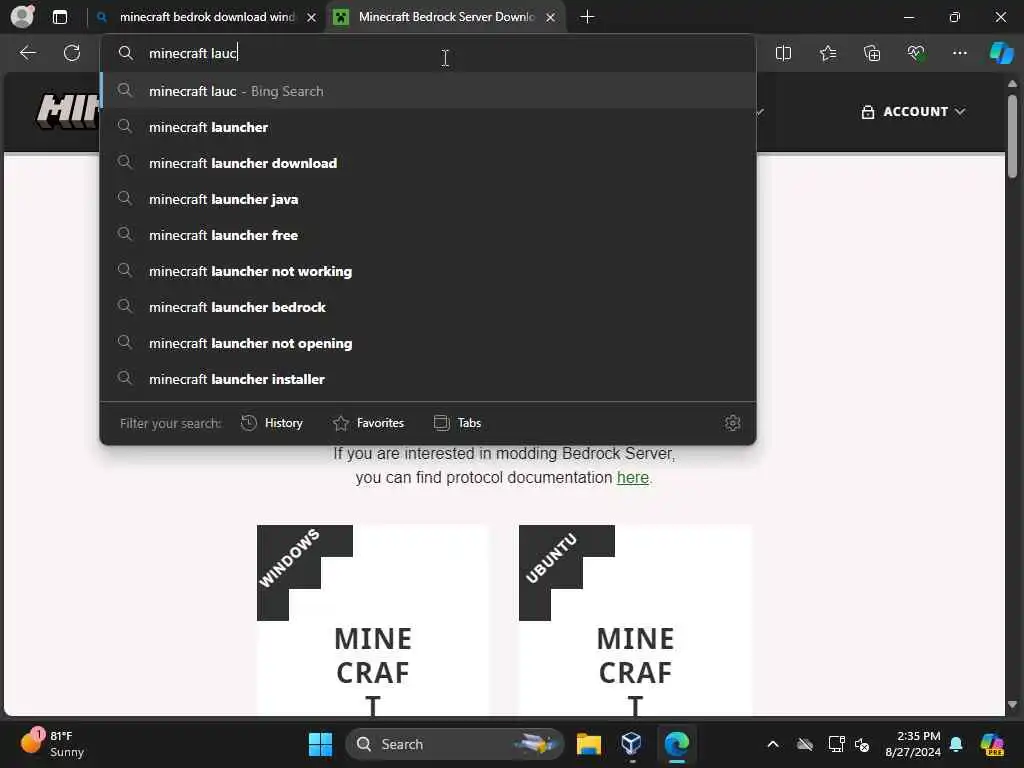1024x768 pixels.
Task: Open Collections toolbar icon
Action: coord(872,54)
